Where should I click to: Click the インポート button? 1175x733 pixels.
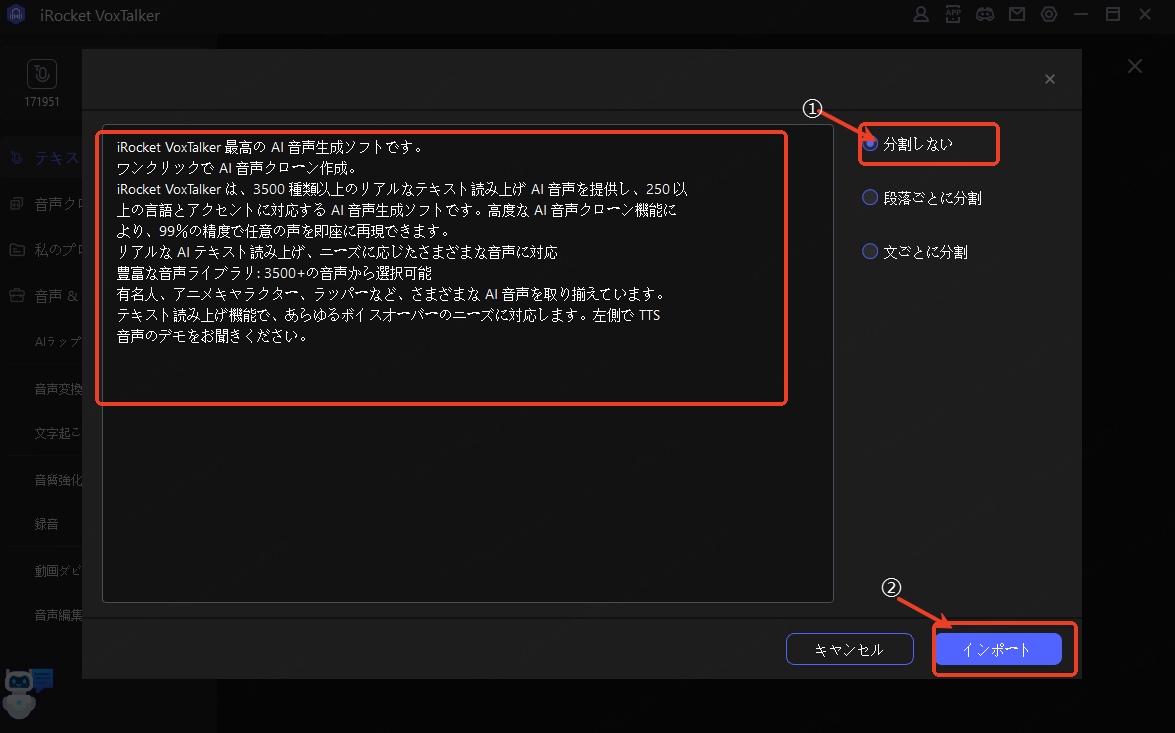coord(998,649)
